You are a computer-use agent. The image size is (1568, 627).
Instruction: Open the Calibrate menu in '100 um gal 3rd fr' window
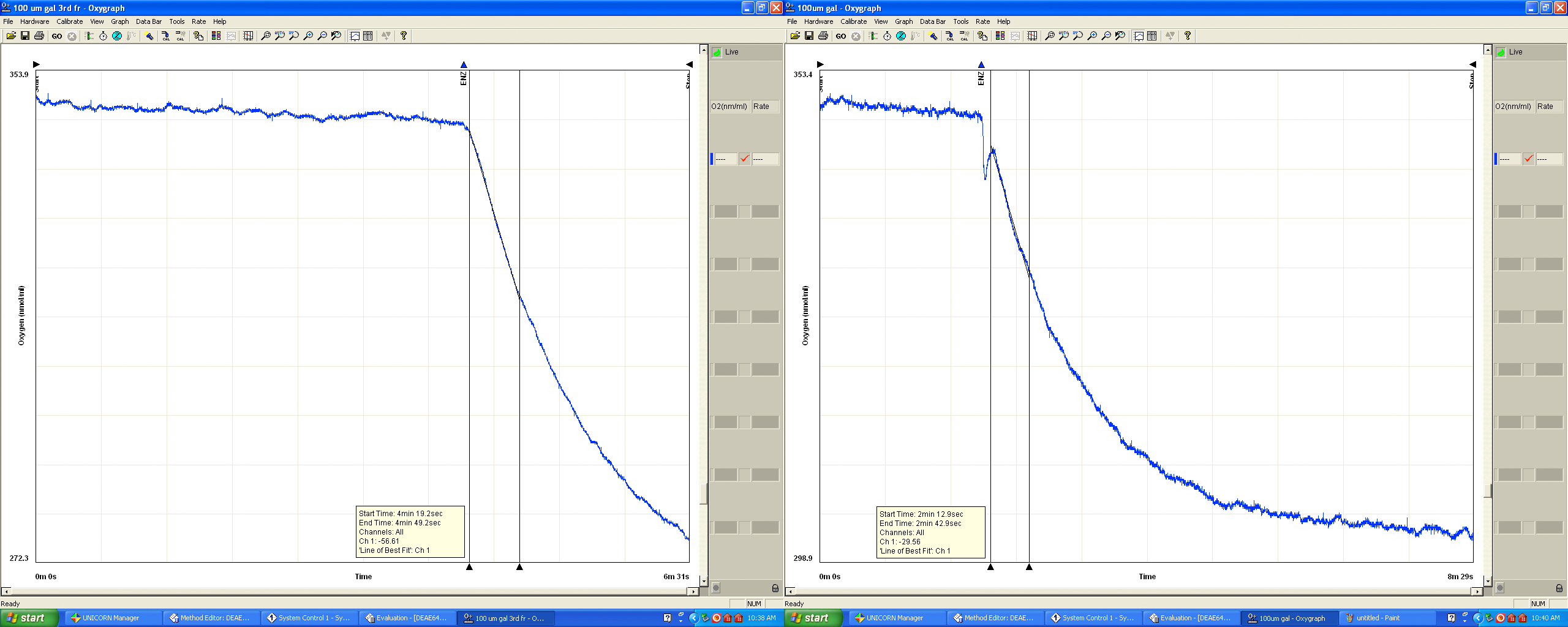click(69, 21)
